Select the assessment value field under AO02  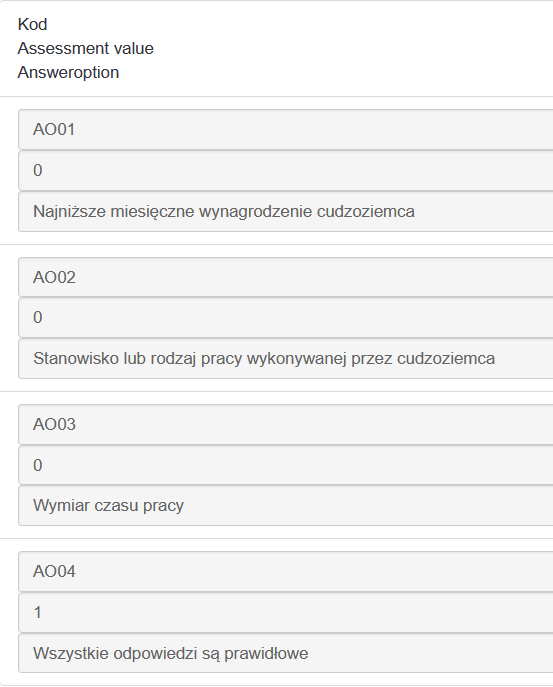pos(286,318)
